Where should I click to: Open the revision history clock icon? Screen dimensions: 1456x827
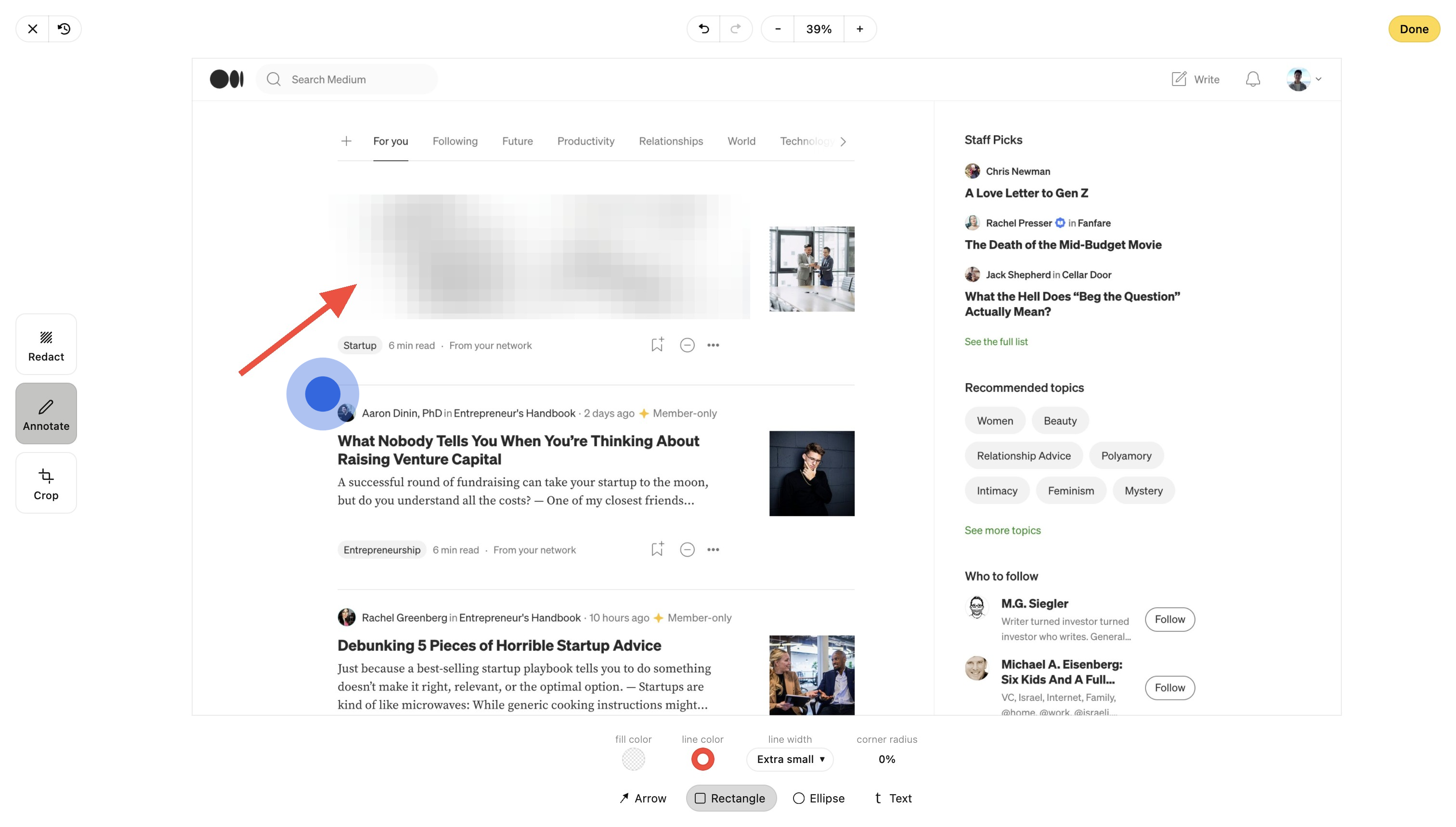coord(64,29)
